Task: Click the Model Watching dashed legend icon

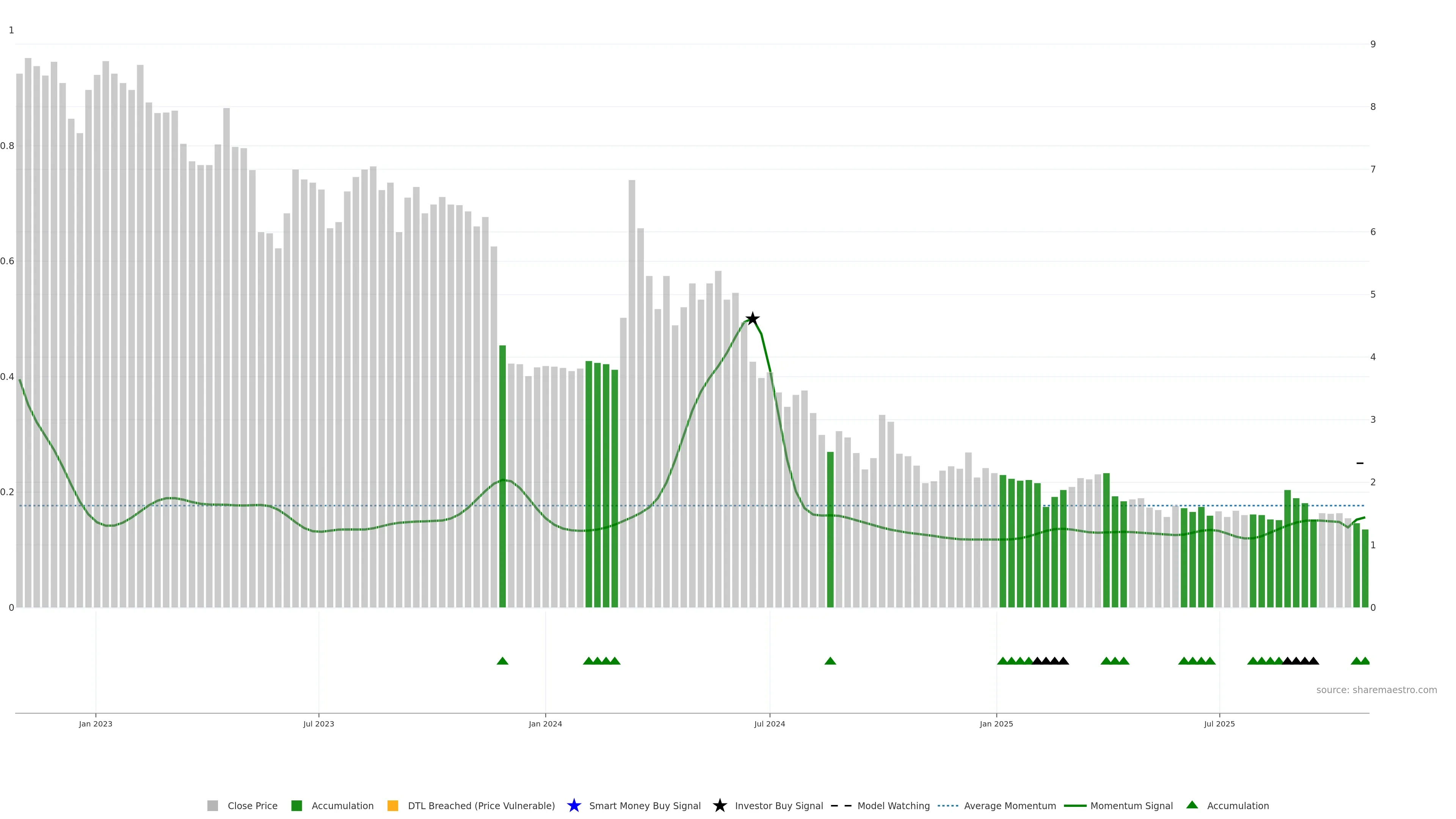Action: click(841, 805)
